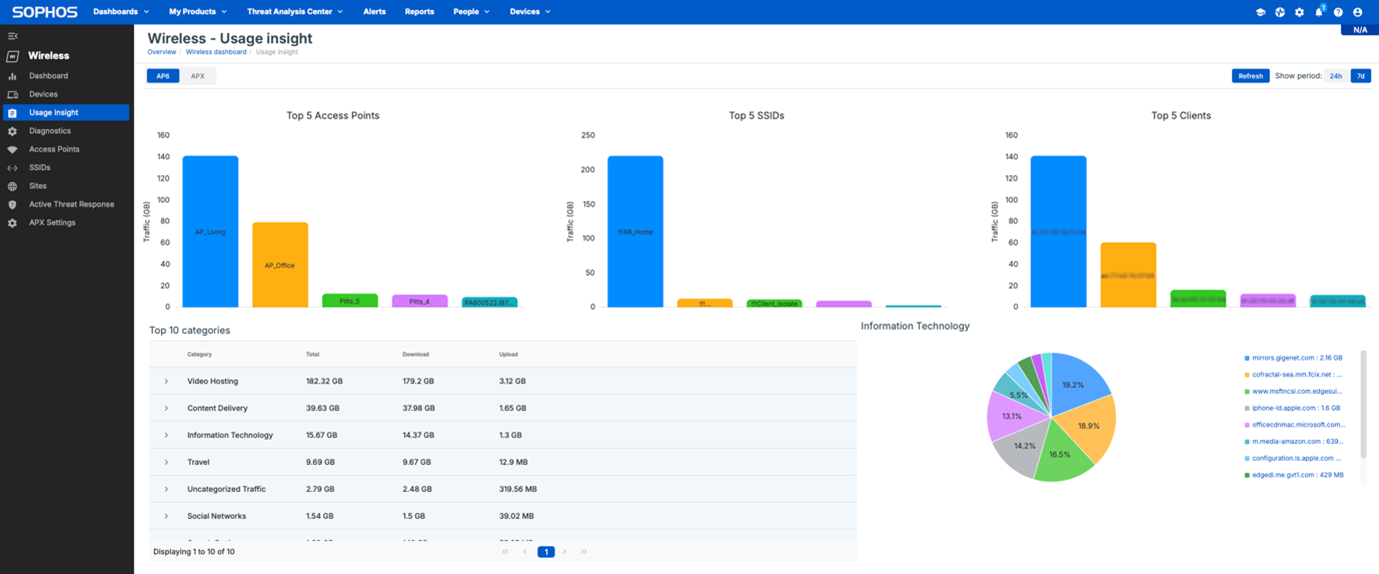Open the Threat Analysis Center menu

[x=294, y=12]
